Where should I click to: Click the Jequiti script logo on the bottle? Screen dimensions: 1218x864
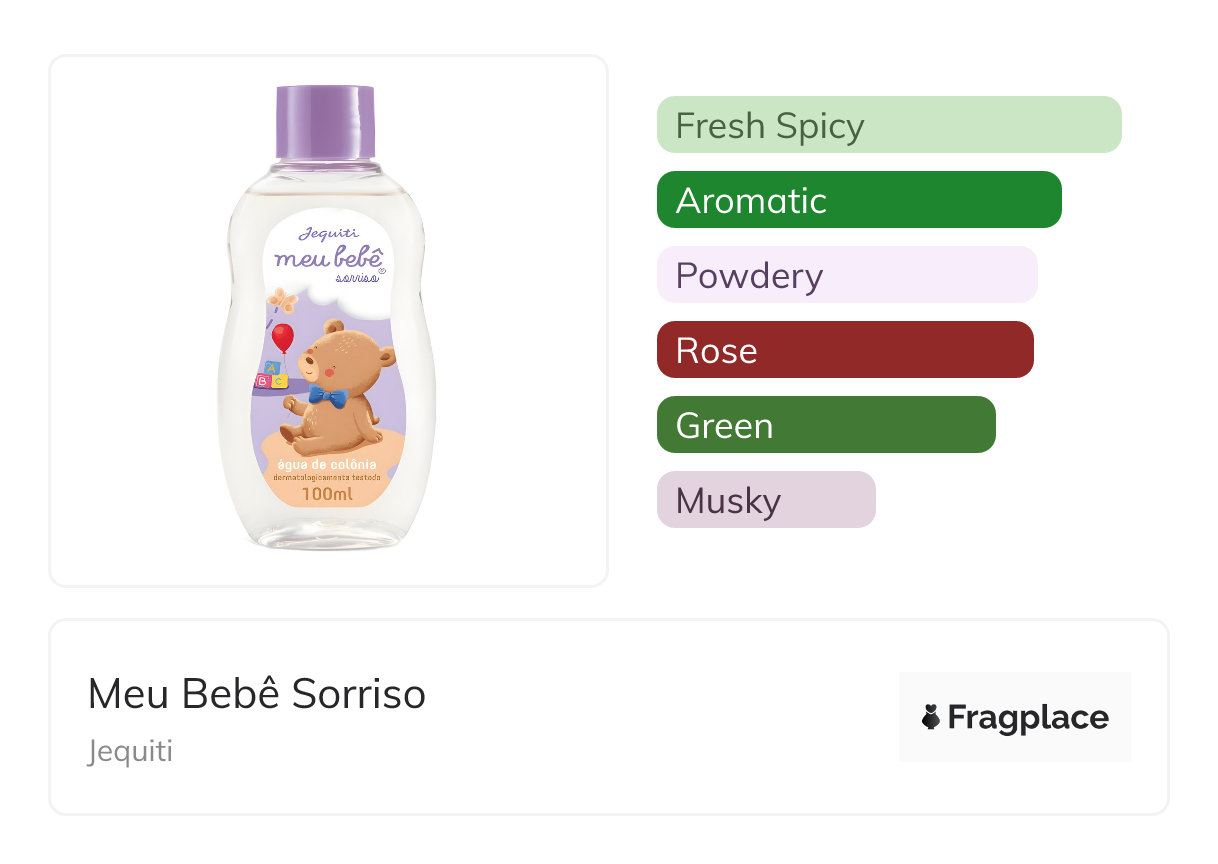click(326, 235)
